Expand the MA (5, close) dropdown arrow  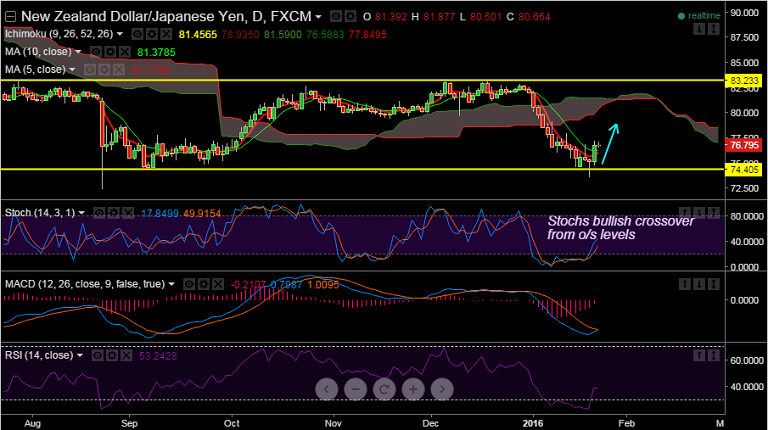72,70
